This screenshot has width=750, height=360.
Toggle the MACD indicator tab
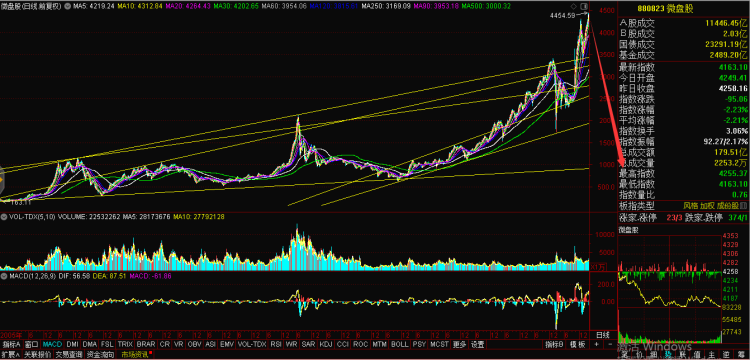click(53, 344)
